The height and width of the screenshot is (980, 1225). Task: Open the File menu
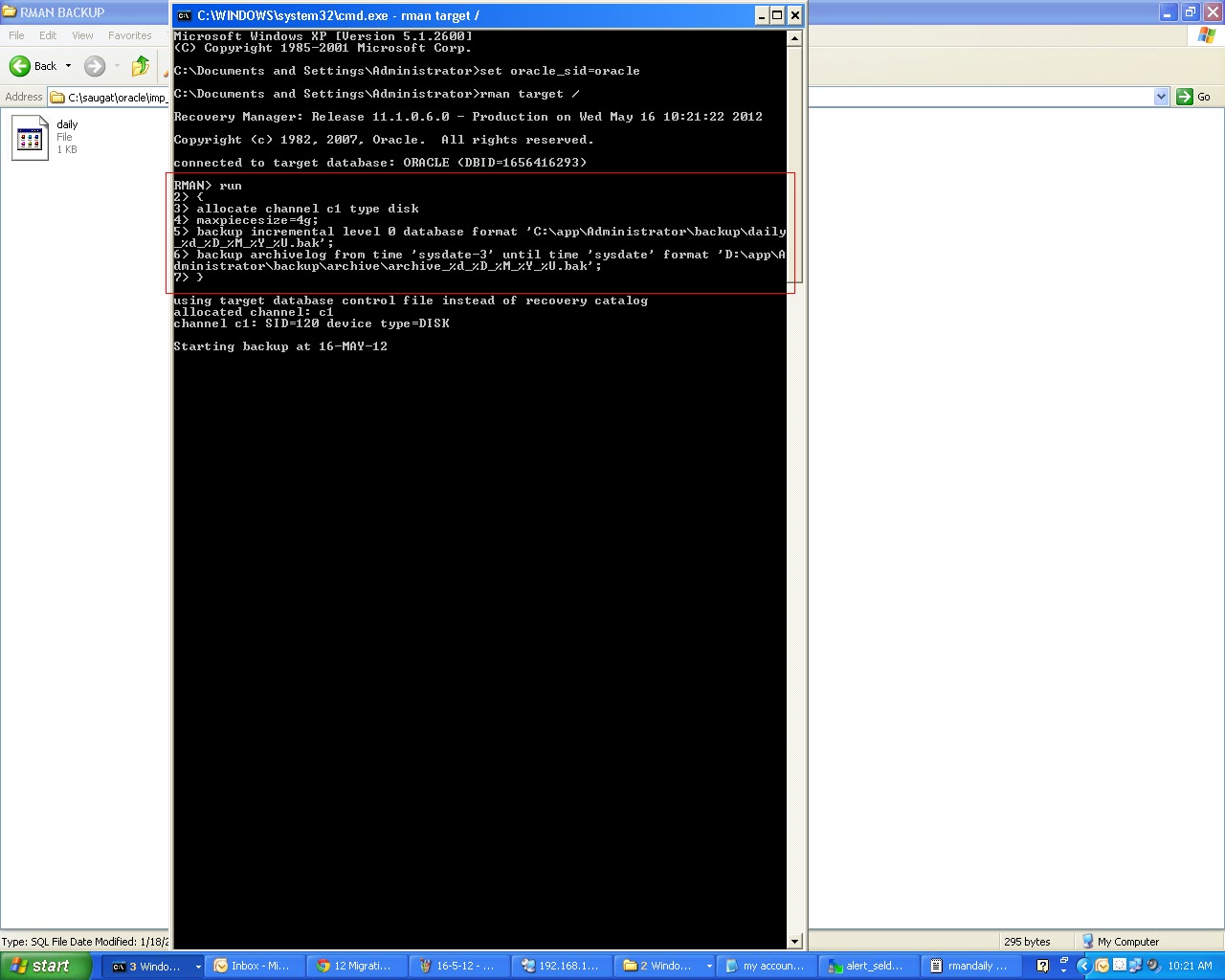tap(15, 34)
